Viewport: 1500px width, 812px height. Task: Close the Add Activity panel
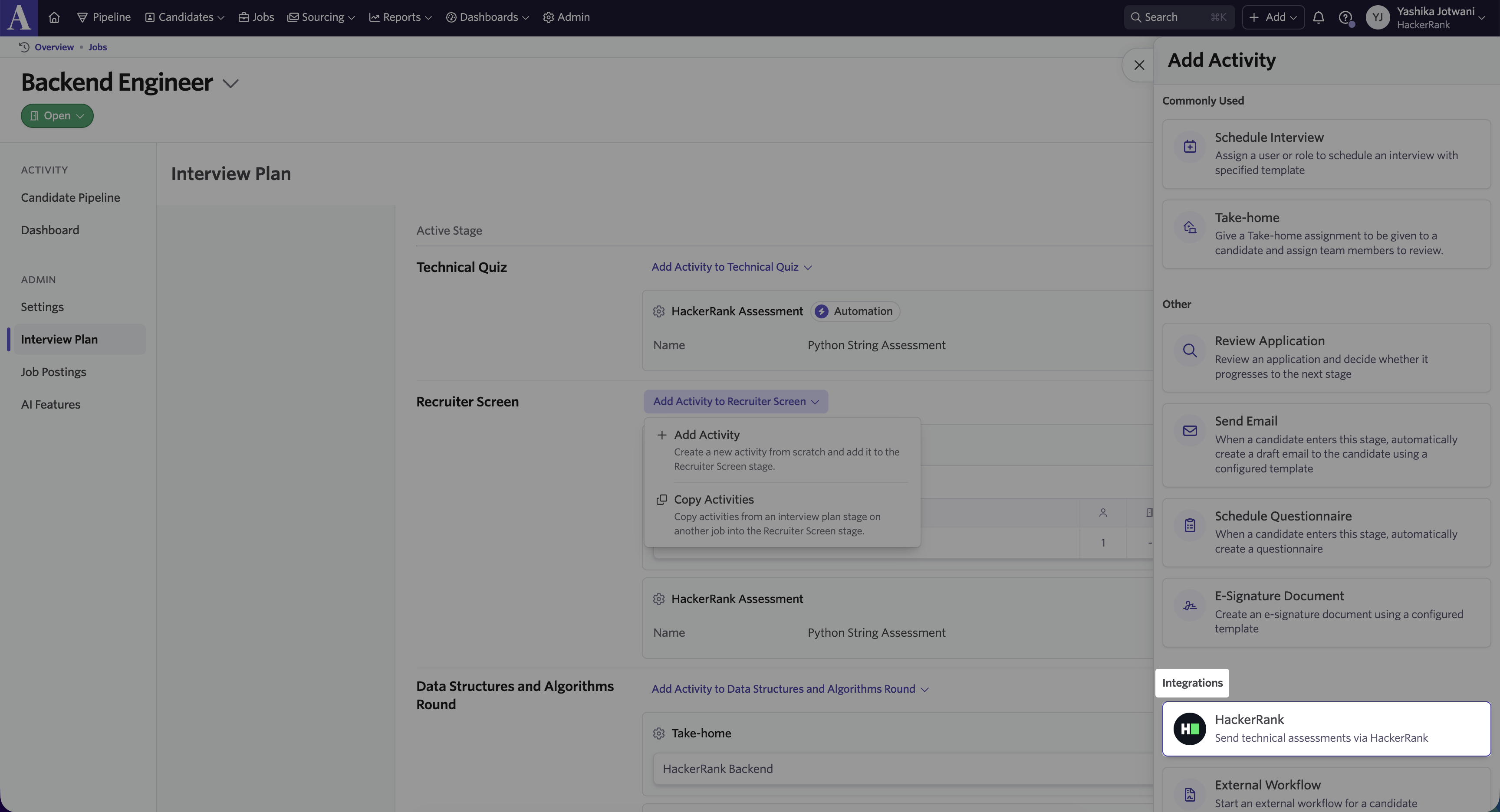coord(1139,65)
